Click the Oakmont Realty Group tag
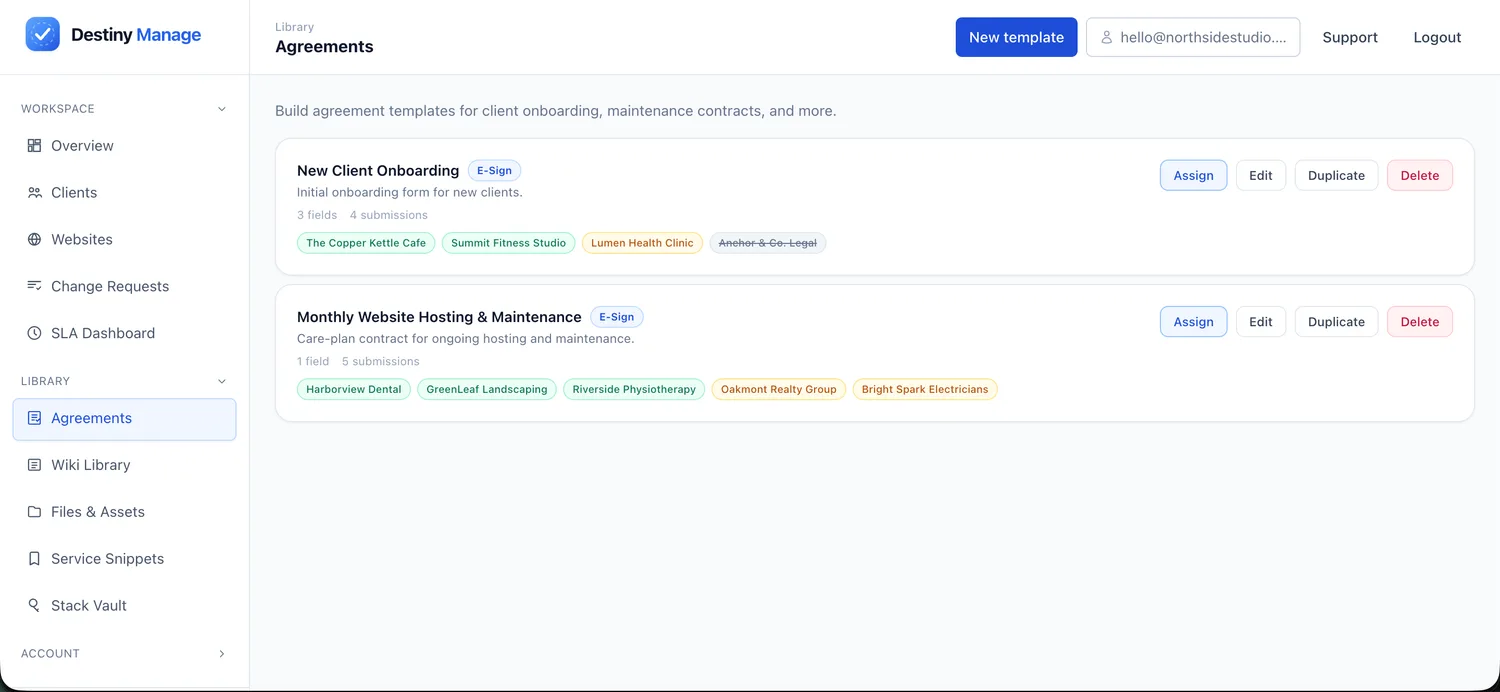This screenshot has height=692, width=1500. (x=779, y=389)
